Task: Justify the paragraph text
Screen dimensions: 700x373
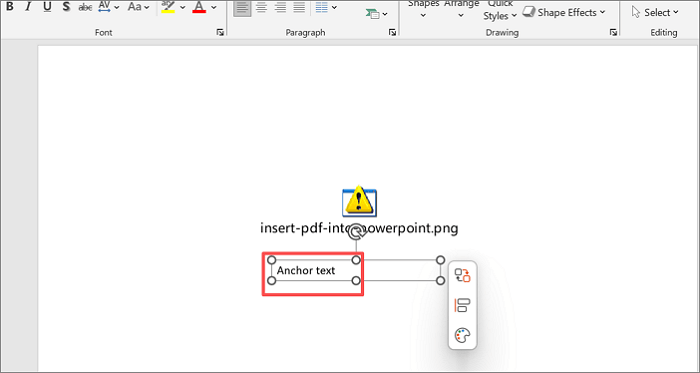Action: (300, 7)
